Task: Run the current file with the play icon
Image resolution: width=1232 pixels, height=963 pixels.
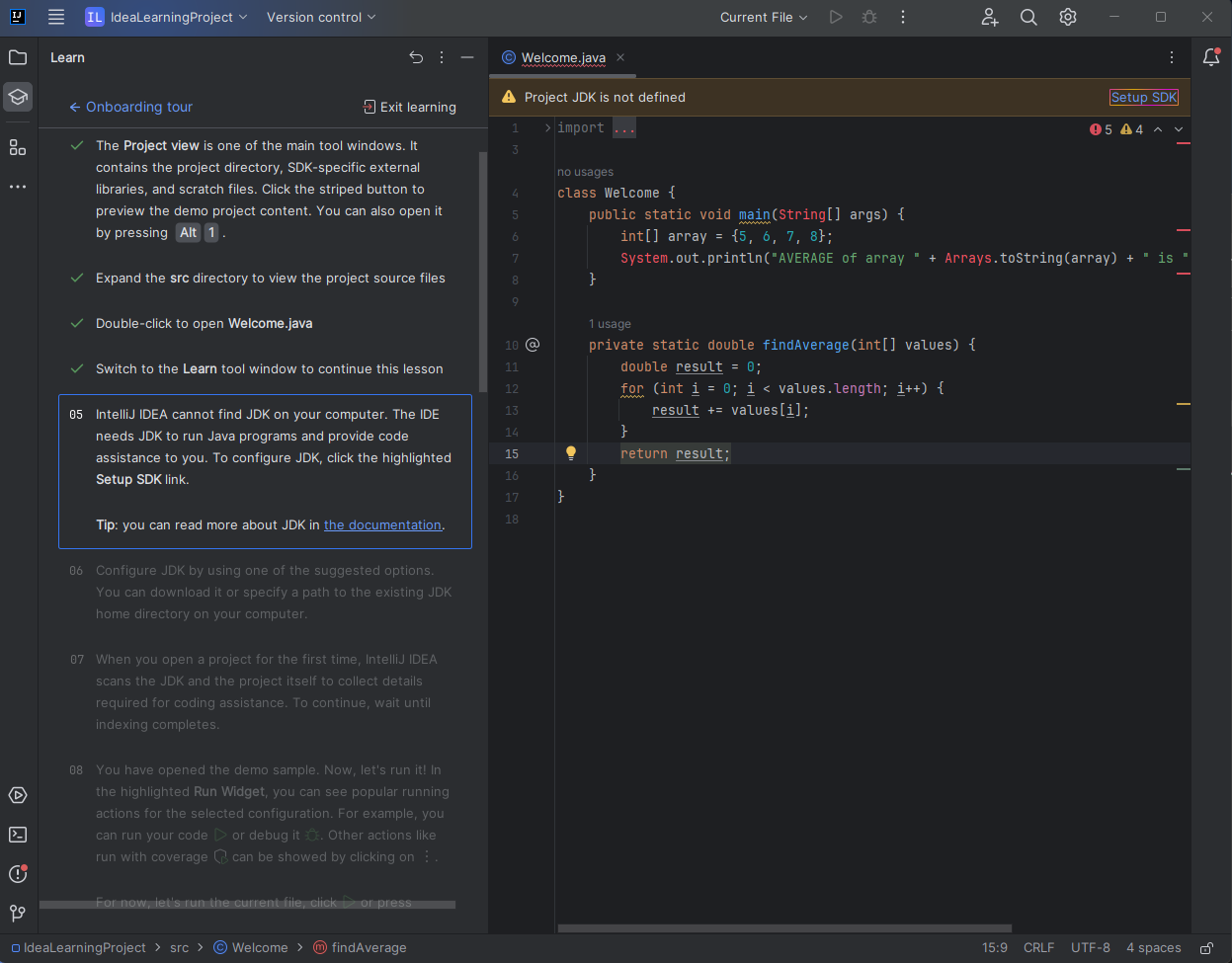Action: [836, 17]
